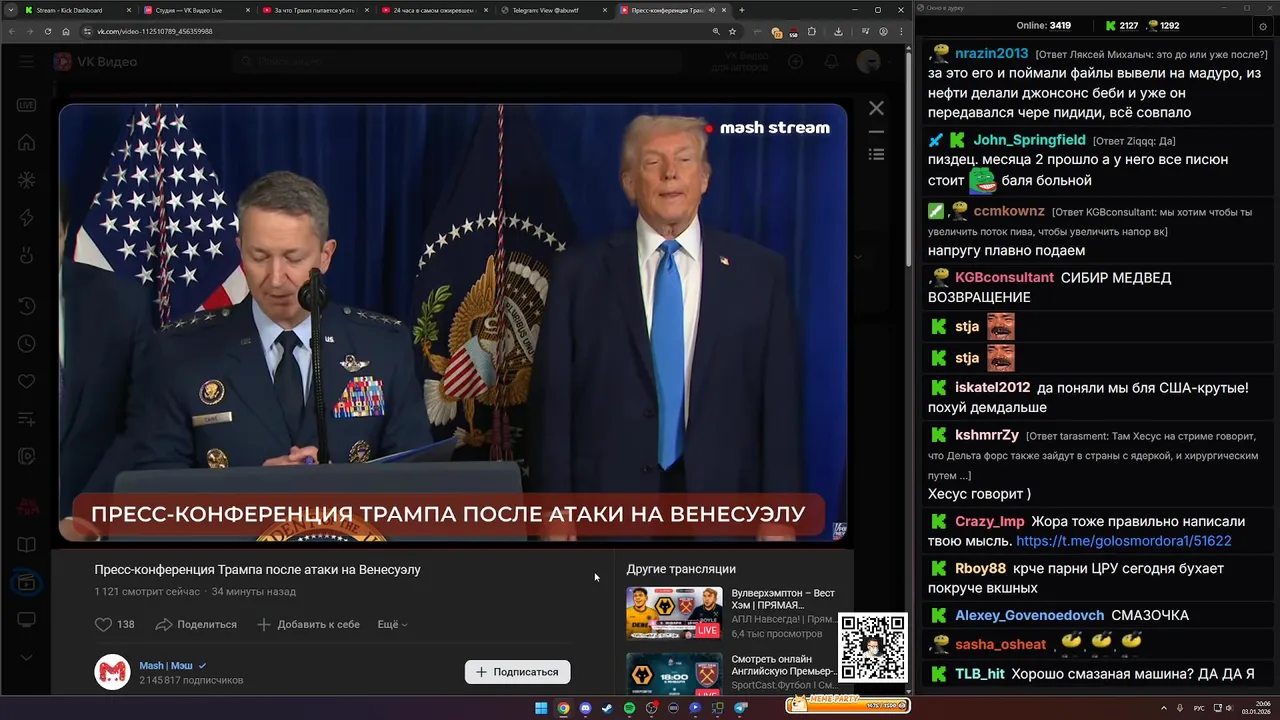Click the MEME PARTY progress bar widget
This screenshot has width=1280, height=720.
(847, 704)
